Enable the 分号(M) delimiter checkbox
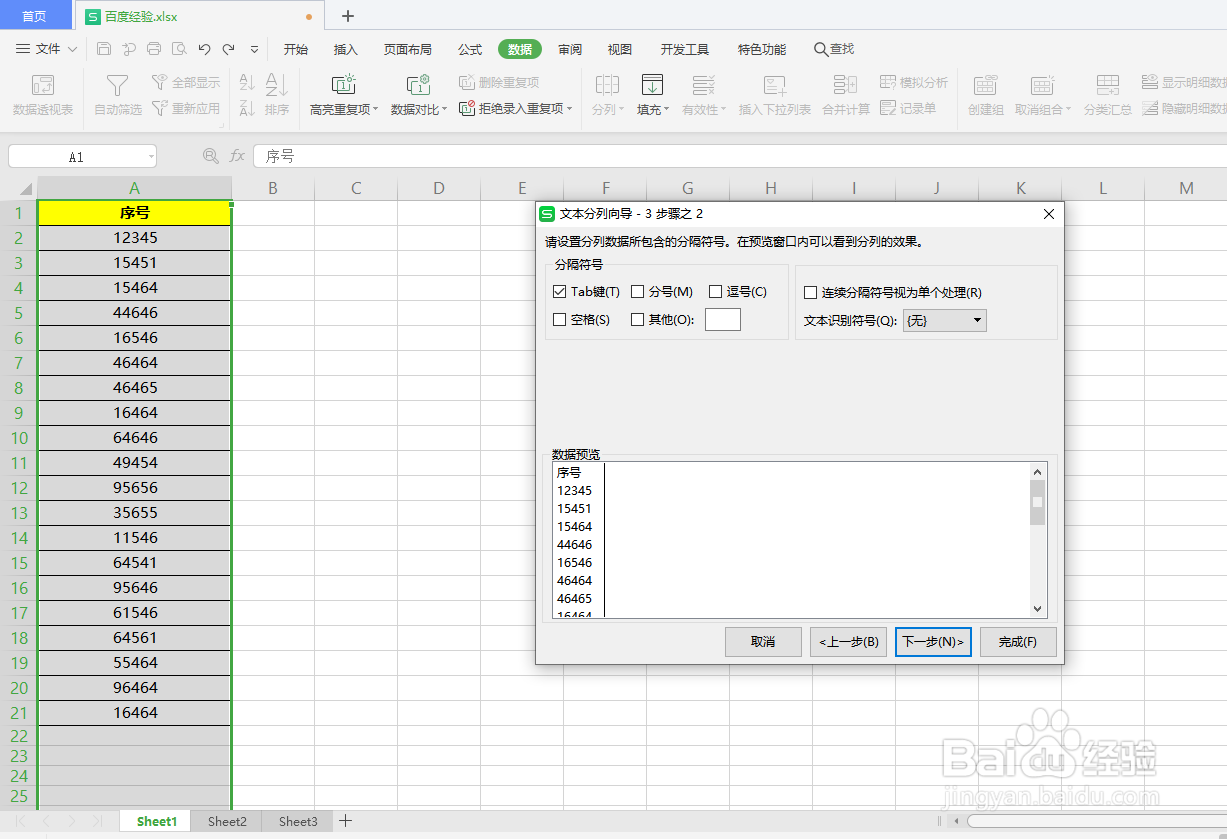The height and width of the screenshot is (839, 1227). [x=637, y=292]
